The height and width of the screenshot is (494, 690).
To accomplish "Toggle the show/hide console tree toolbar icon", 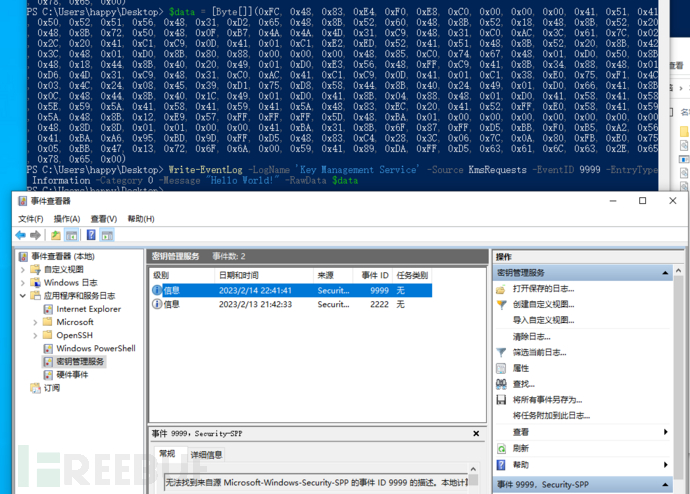I will 71,235.
